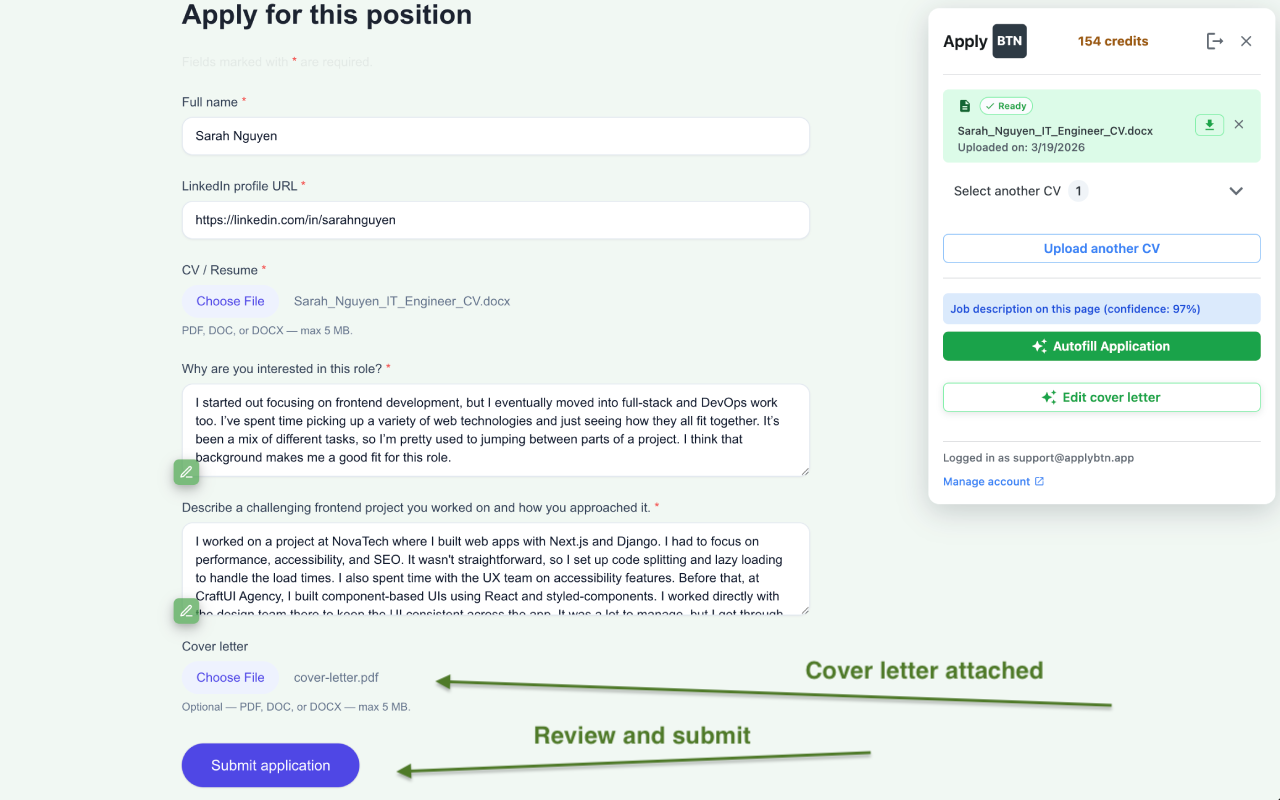Click the Ready status badge on the CV

(1006, 105)
